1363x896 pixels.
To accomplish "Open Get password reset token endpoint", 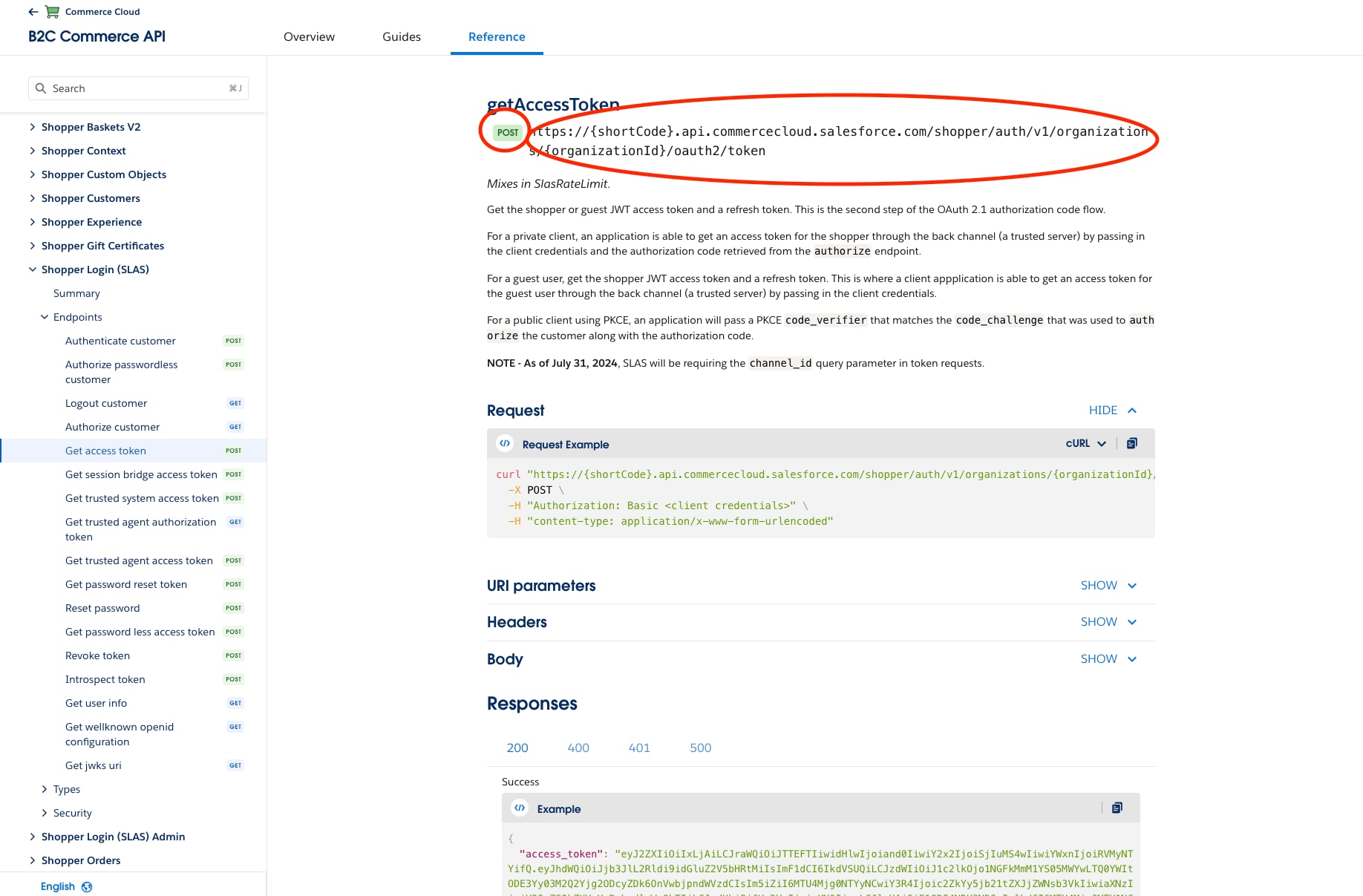I will 126,584.
